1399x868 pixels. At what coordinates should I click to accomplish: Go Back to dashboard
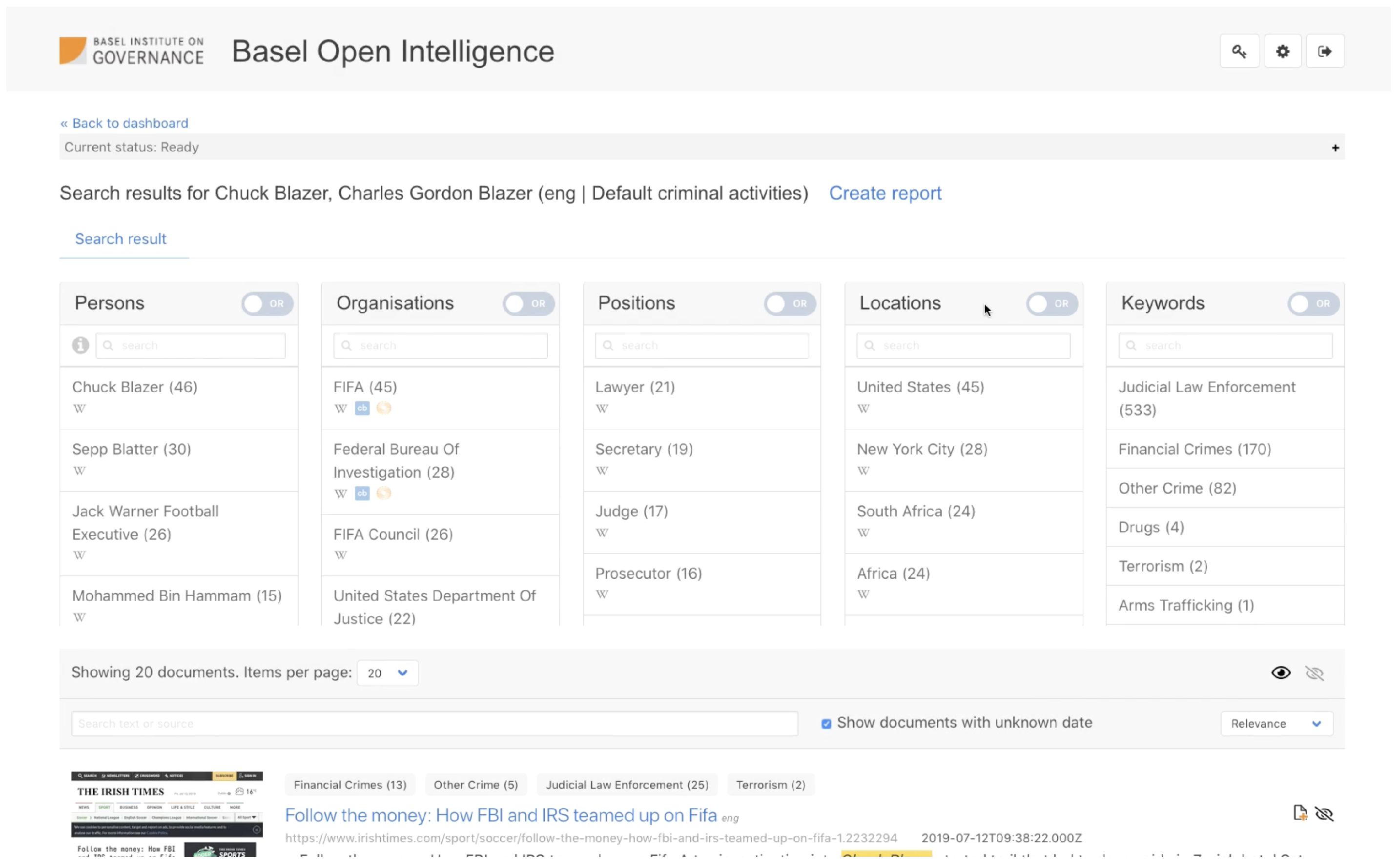(x=124, y=123)
